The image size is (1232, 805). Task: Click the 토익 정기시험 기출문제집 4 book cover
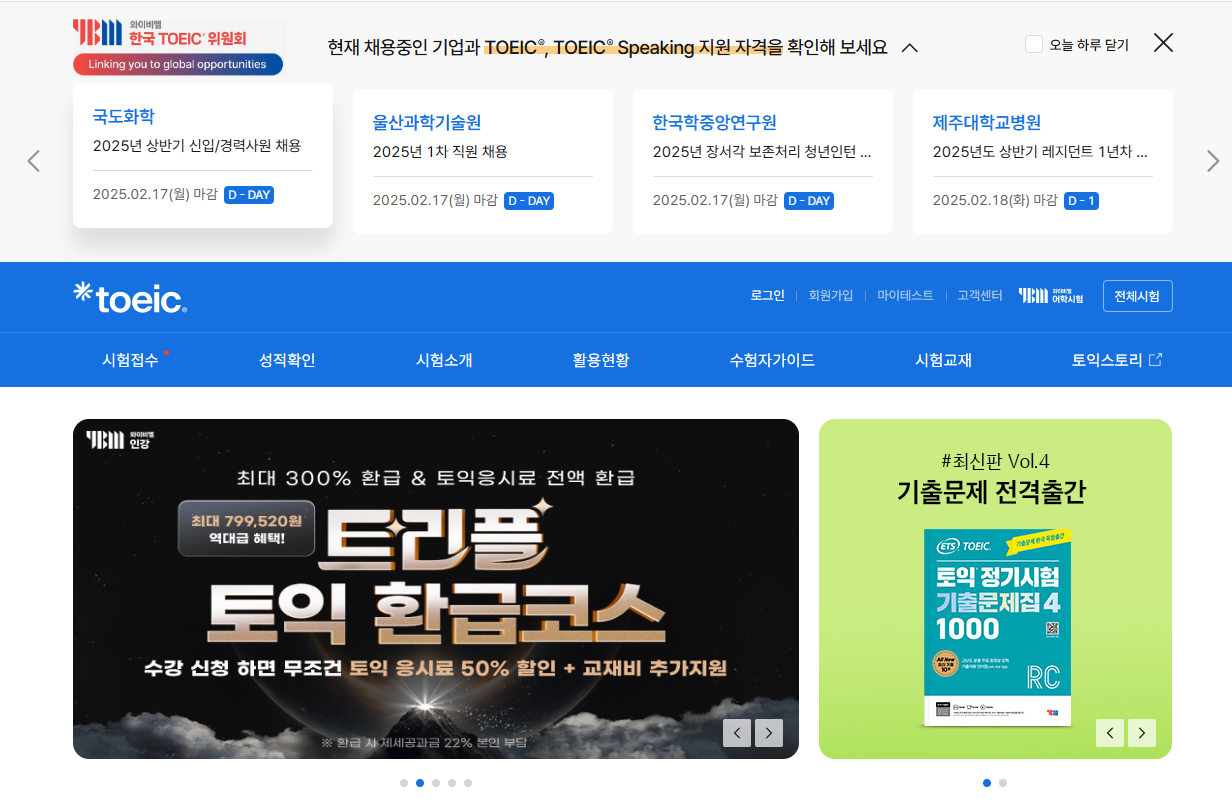[998, 627]
